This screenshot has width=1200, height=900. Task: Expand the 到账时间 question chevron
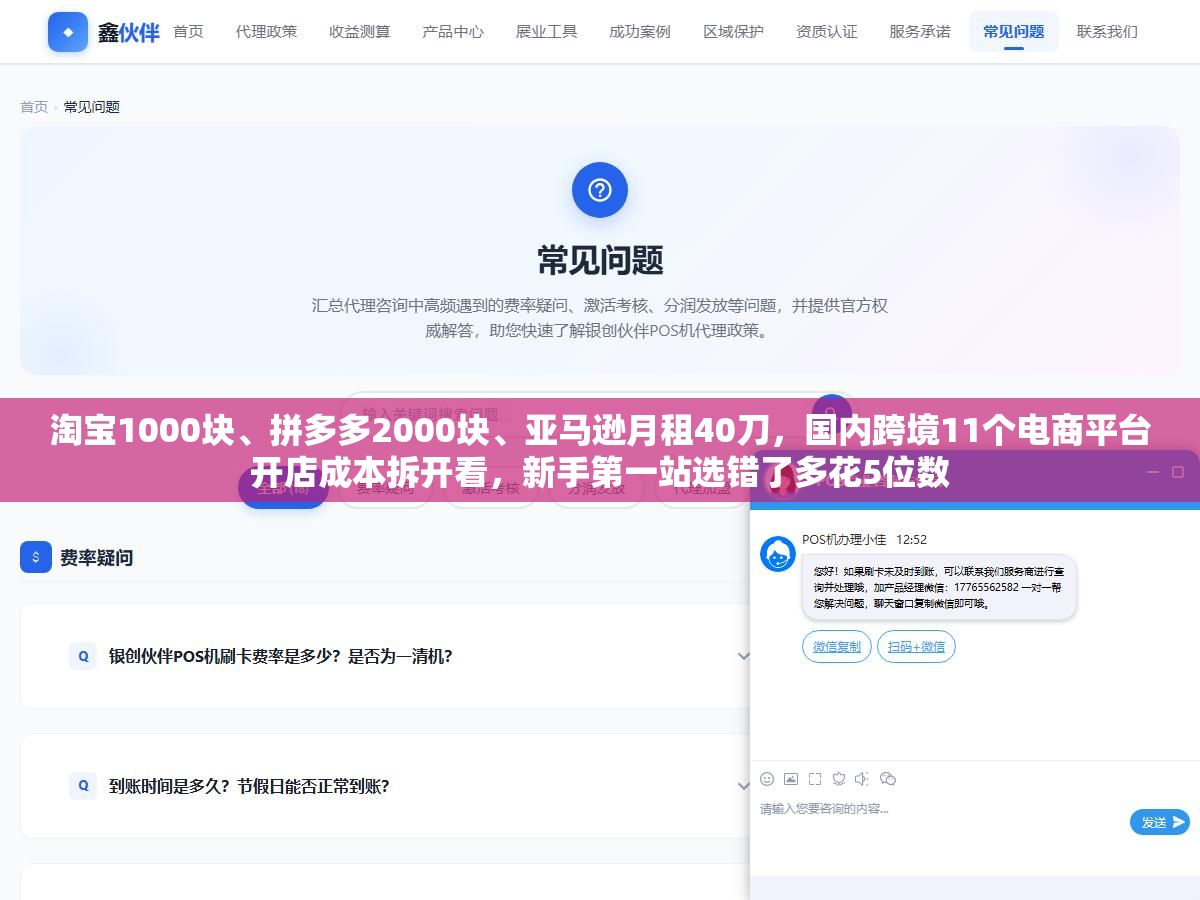743,786
